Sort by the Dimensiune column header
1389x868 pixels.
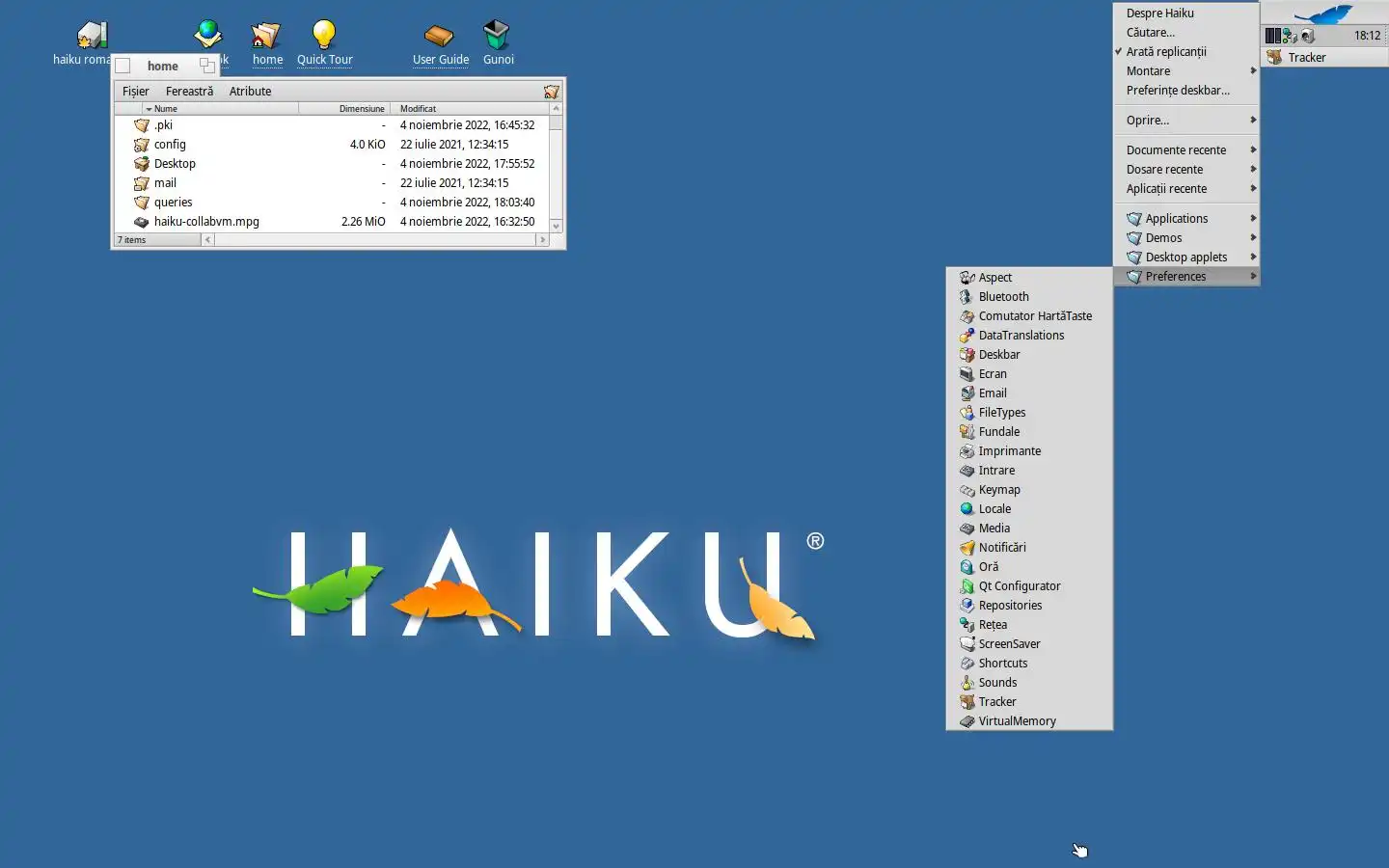point(344,109)
